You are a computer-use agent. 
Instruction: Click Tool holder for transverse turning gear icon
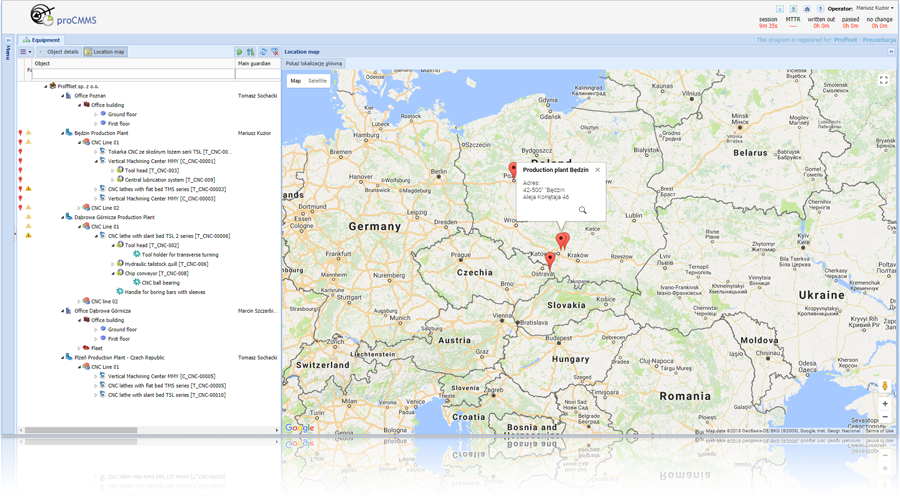click(x=137, y=254)
